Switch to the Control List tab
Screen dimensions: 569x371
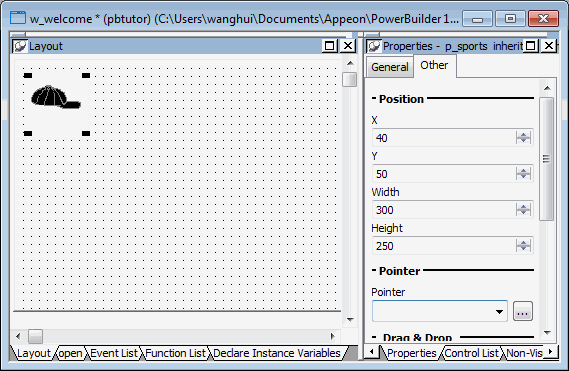[472, 353]
